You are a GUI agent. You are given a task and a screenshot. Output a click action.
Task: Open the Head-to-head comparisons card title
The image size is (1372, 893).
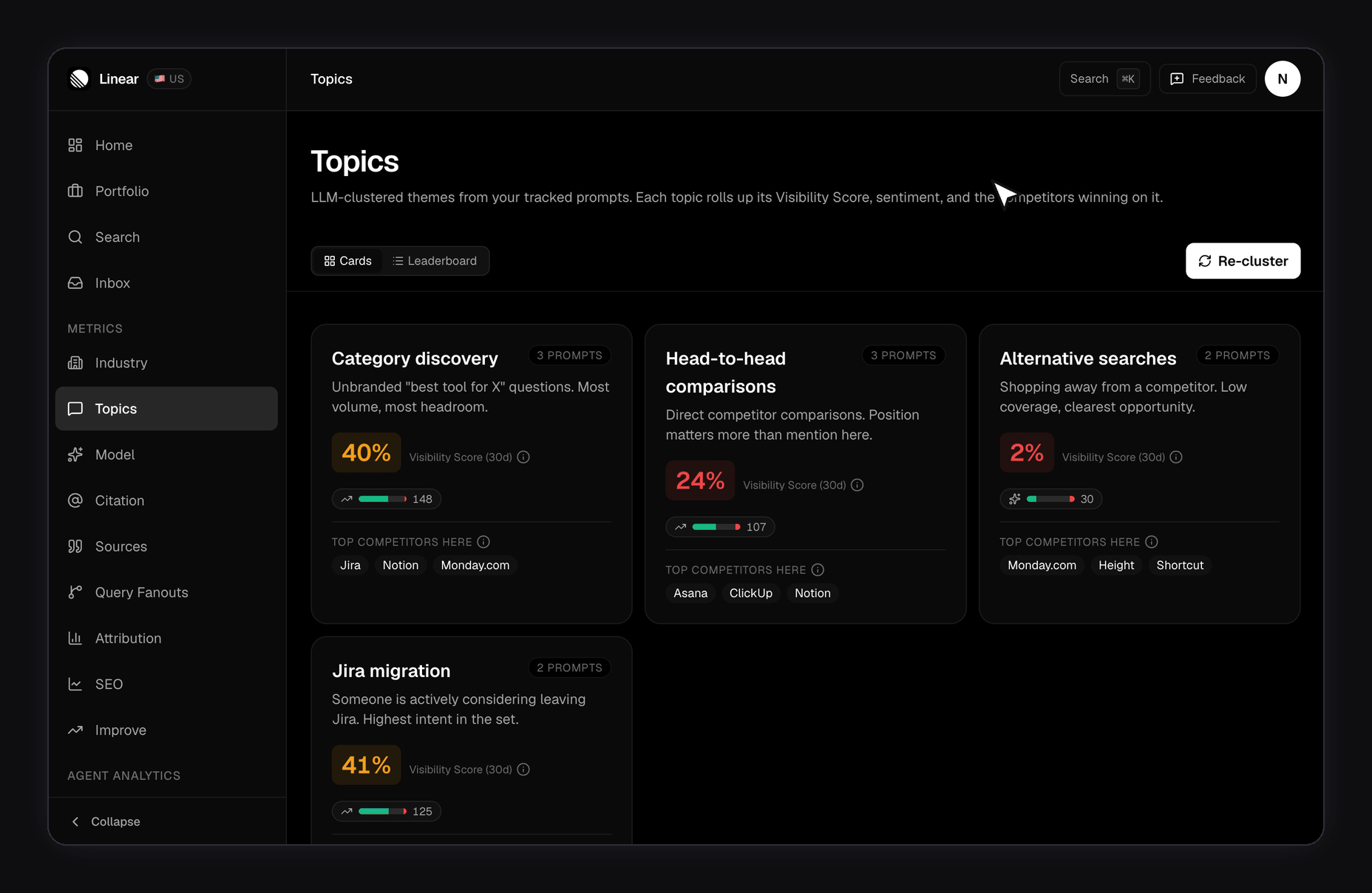point(726,373)
